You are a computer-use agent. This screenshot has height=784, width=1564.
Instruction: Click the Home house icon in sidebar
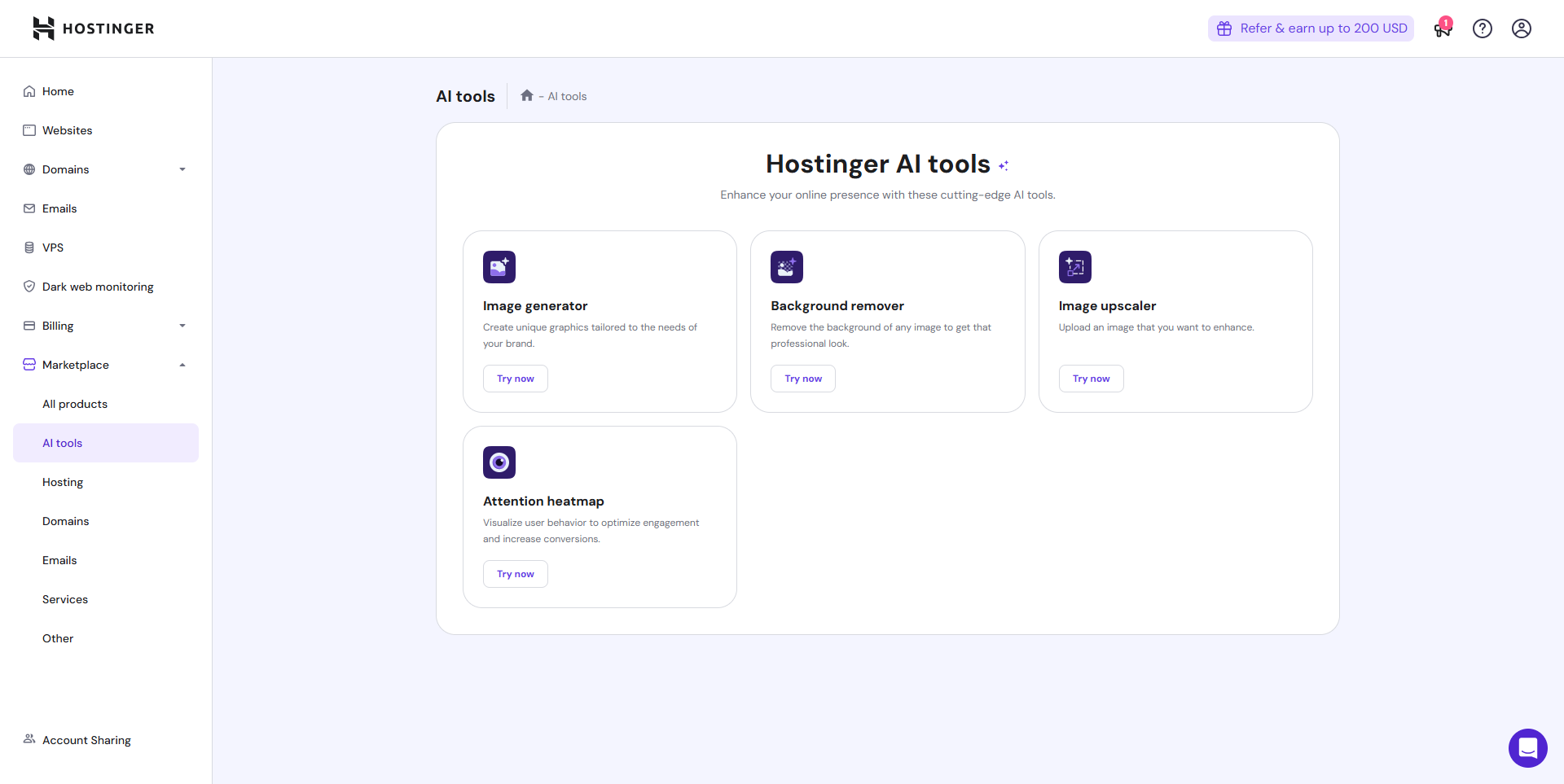(29, 91)
